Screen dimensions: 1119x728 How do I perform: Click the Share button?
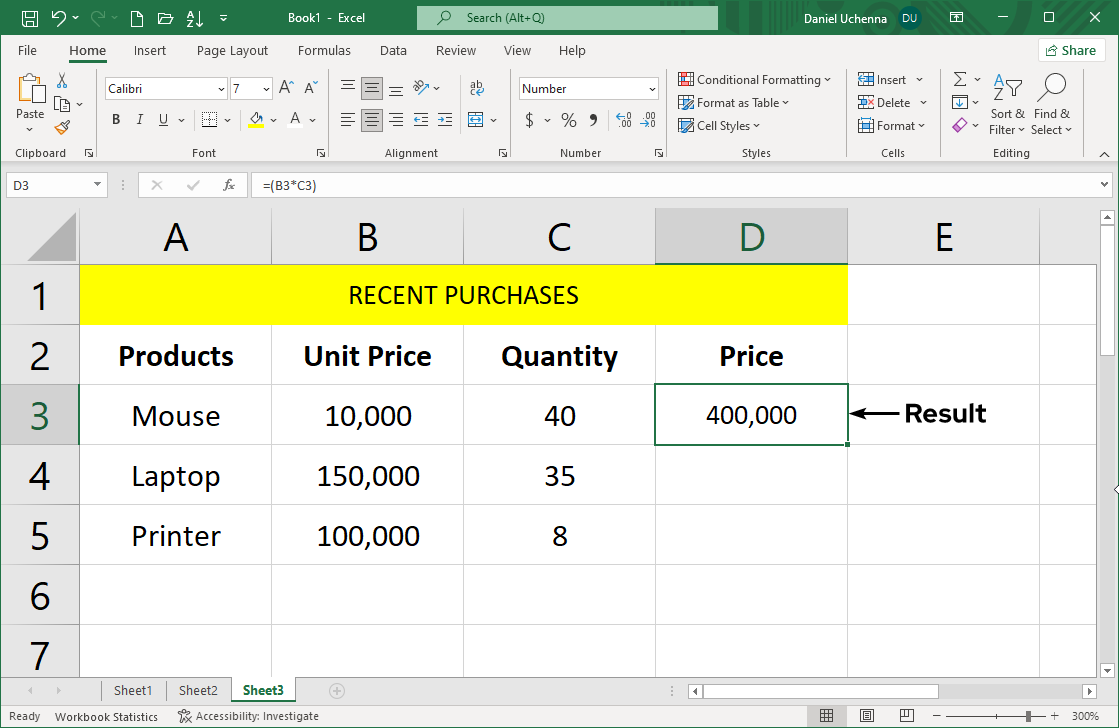1071,49
